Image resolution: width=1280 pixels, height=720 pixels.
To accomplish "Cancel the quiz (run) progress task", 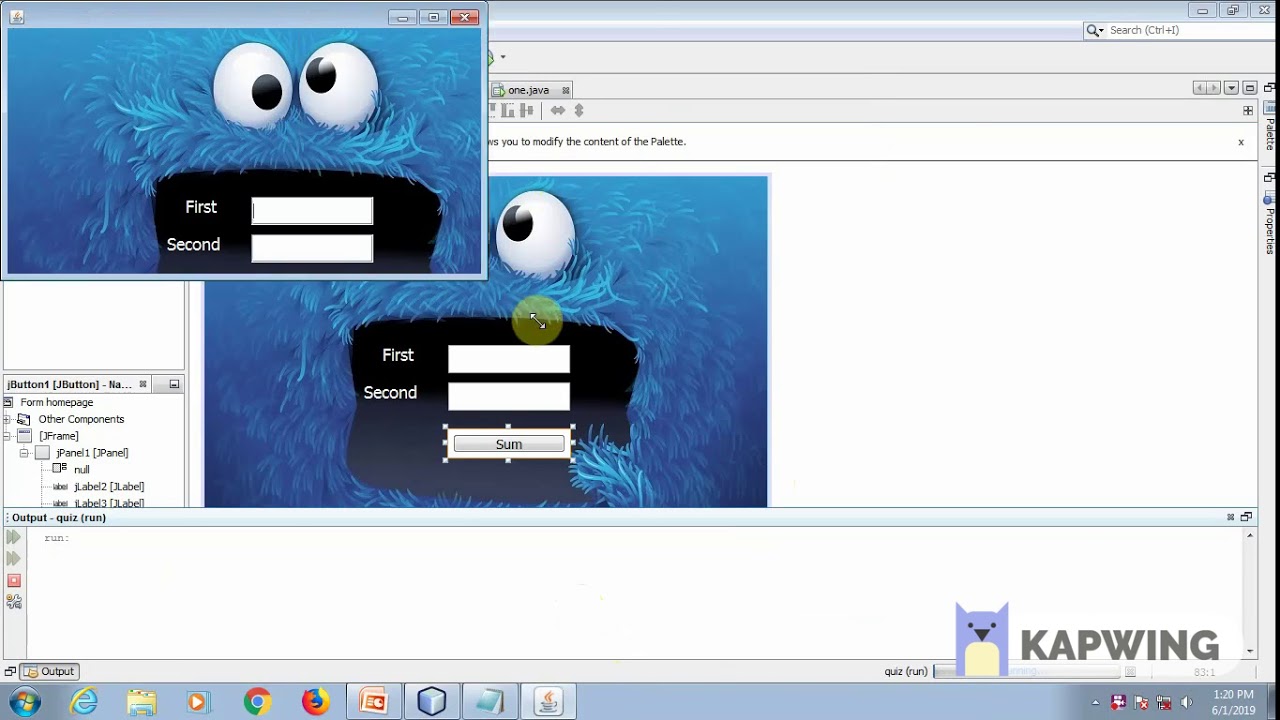I will [1130, 672].
